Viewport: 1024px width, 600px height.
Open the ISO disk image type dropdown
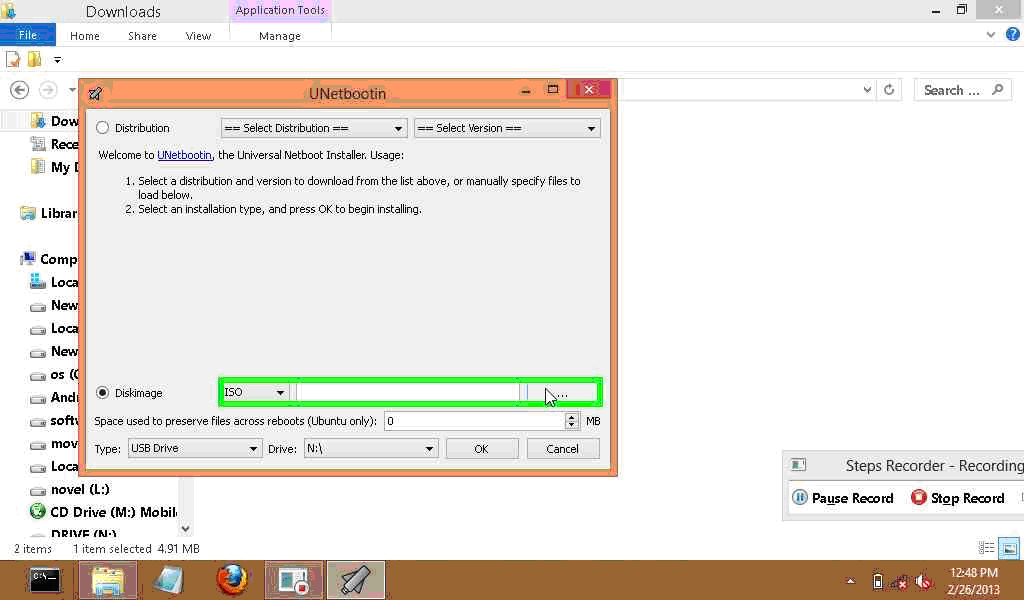pyautogui.click(x=255, y=392)
